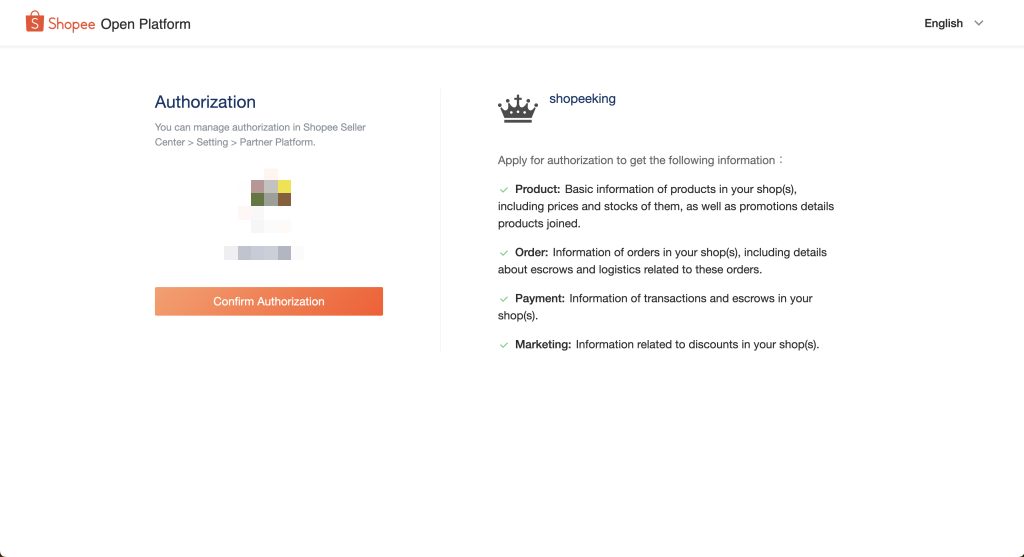
Task: Click the Shopee shopping bag logo
Action: click(x=34, y=22)
